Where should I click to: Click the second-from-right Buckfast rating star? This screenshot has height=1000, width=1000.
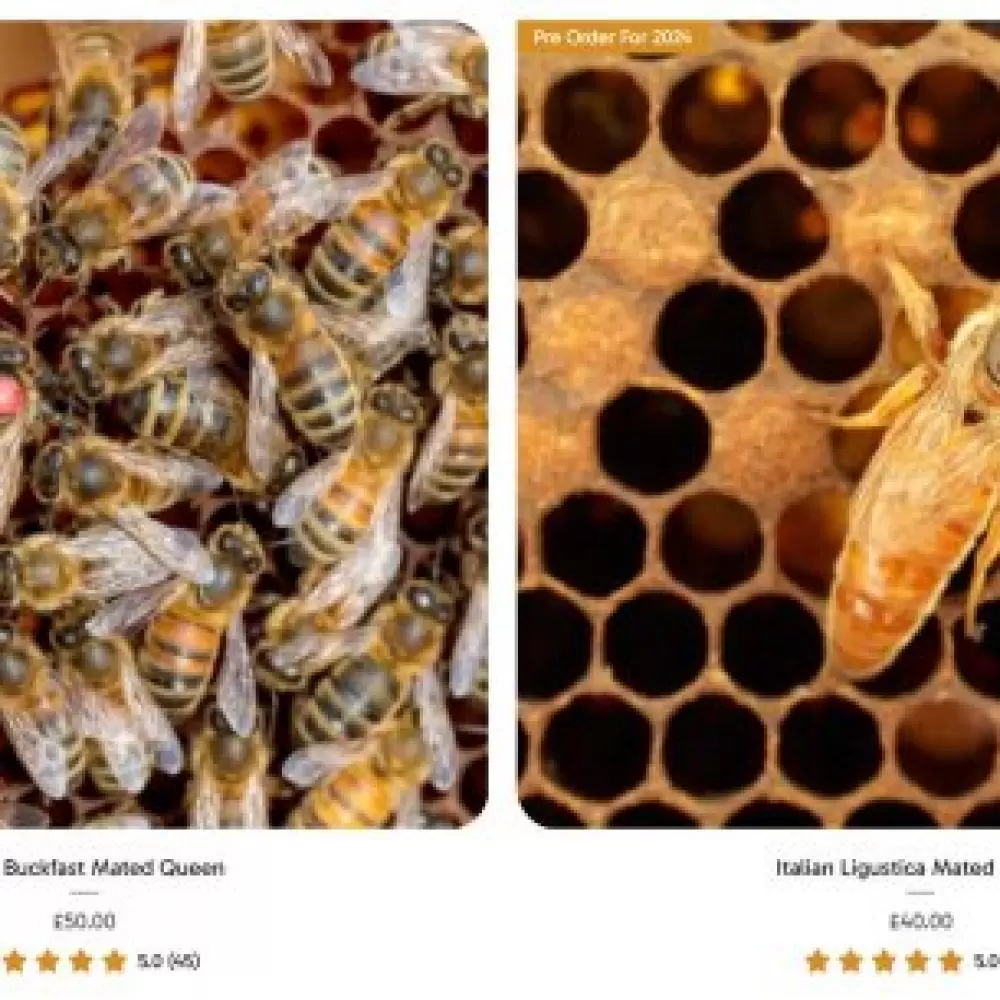point(82,961)
